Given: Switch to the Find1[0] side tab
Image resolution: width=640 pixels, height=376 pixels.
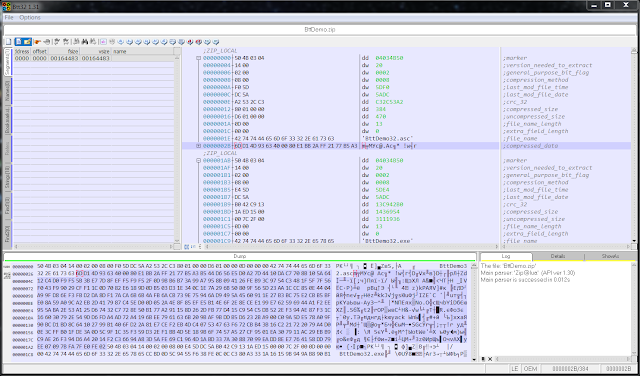Looking at the screenshot, I should pyautogui.click(x=7, y=205).
